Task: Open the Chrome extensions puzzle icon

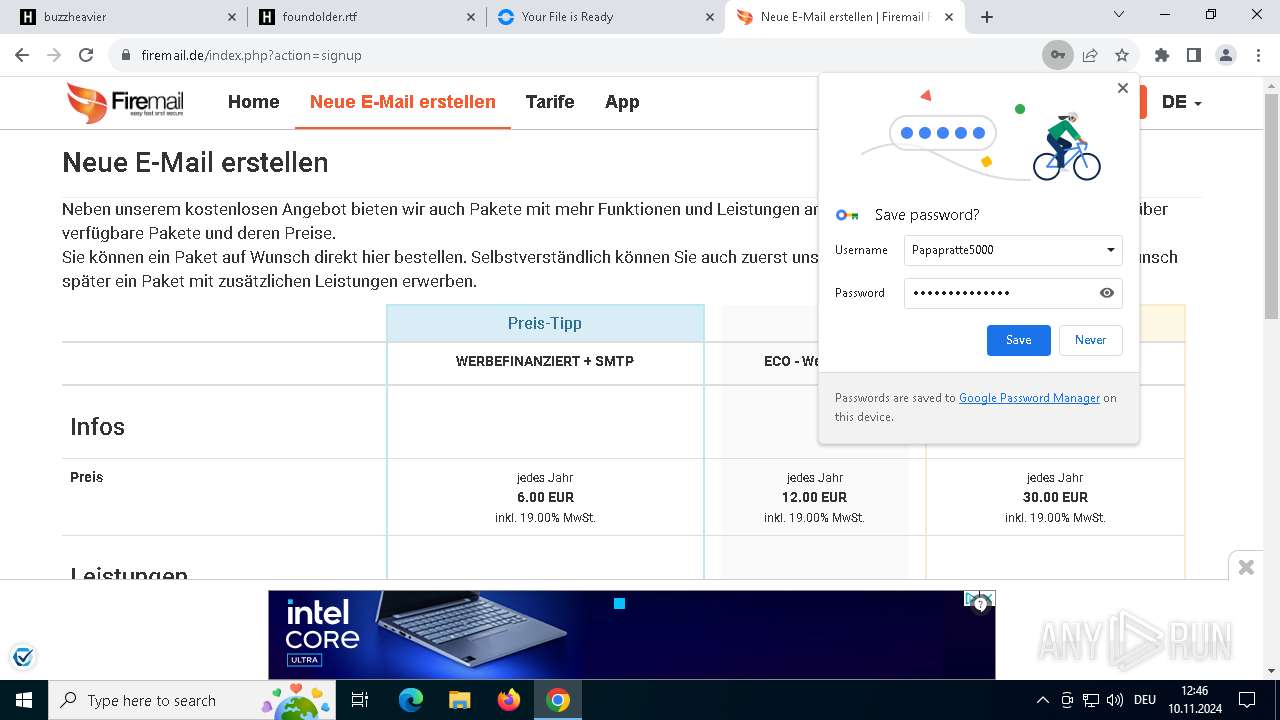Action: point(1161,55)
